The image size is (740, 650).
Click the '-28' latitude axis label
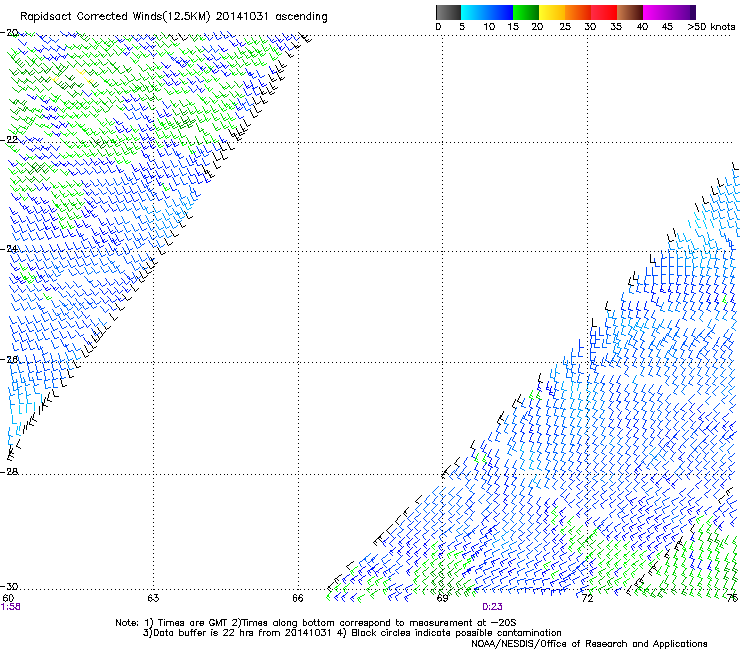[x=9, y=472]
